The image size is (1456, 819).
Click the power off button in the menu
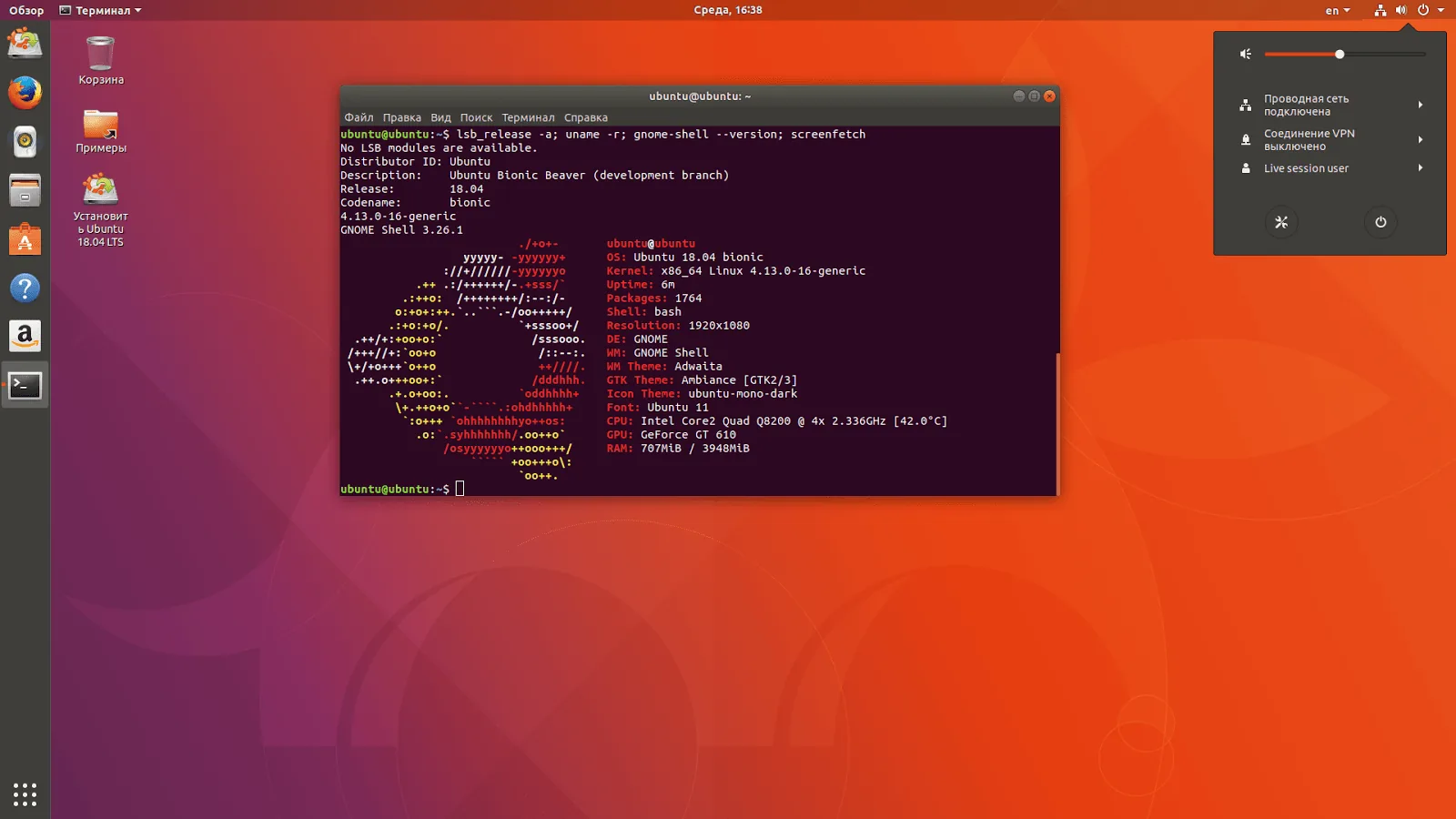1380,222
